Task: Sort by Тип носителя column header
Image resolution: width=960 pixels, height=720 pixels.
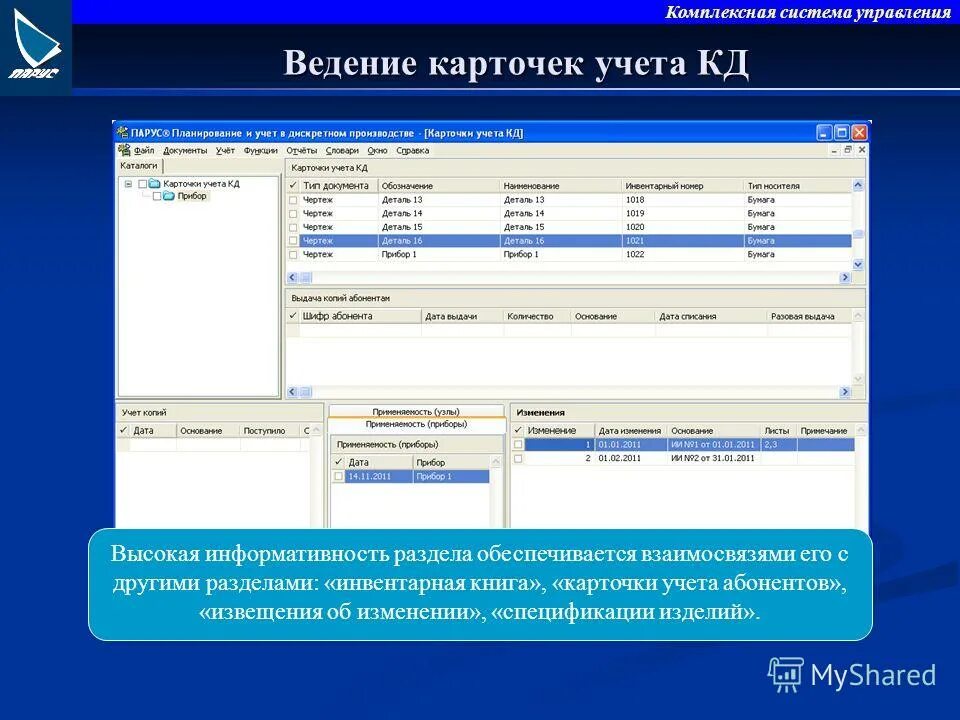Action: click(x=798, y=186)
